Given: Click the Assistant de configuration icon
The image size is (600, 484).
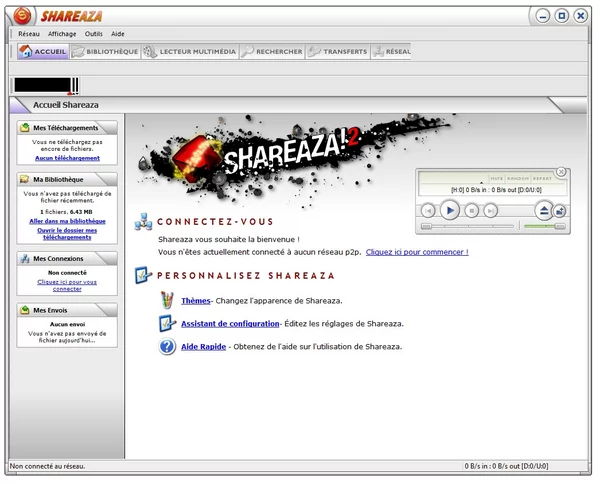Looking at the screenshot, I should (167, 323).
